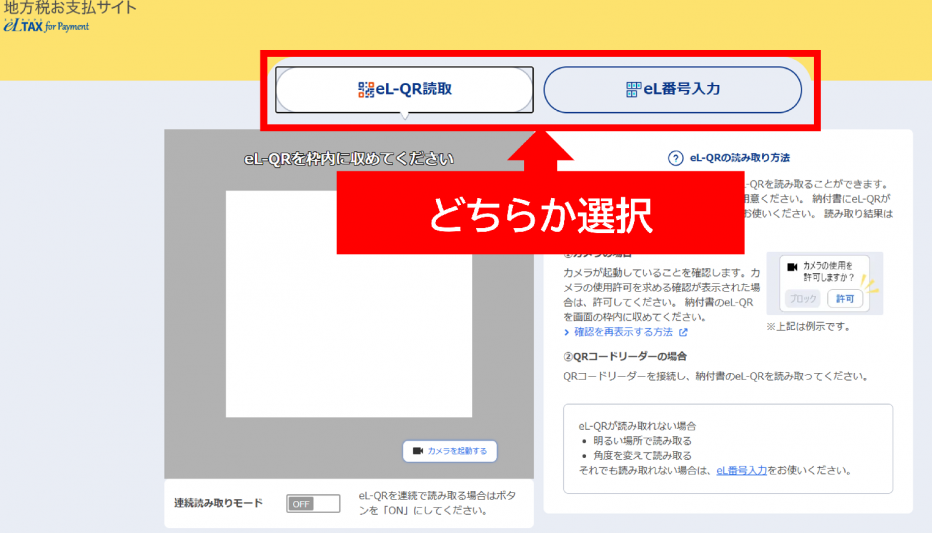Click 地方税お支払サイト site title

[70, 8]
